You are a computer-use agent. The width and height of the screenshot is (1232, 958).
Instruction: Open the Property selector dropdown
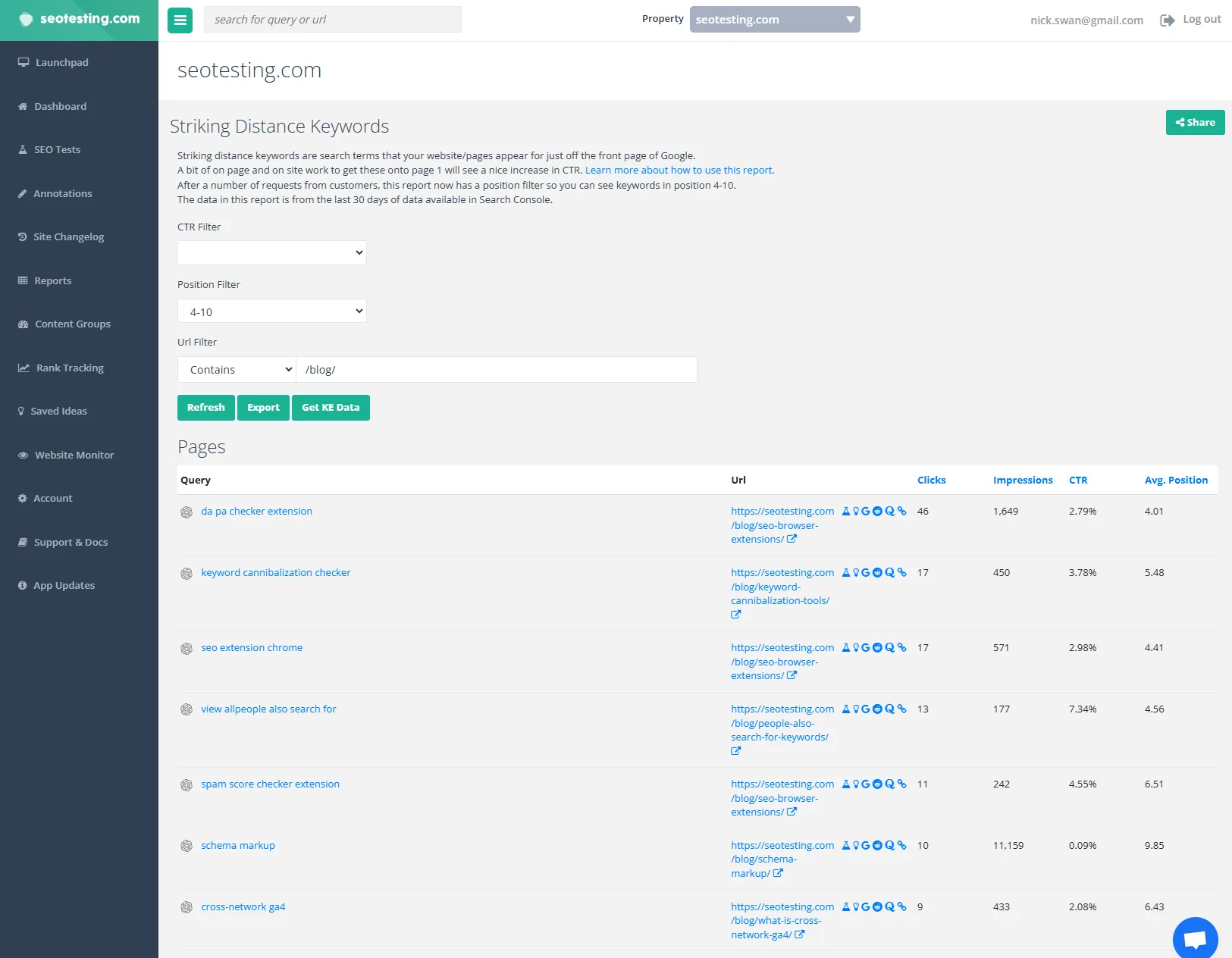pos(774,20)
